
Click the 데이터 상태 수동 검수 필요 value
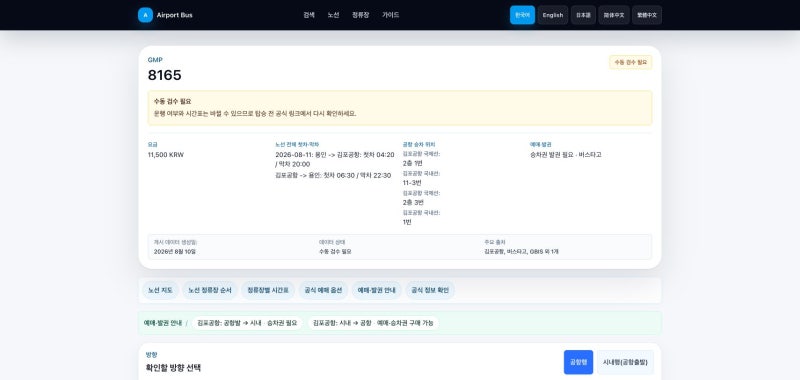tap(335, 251)
